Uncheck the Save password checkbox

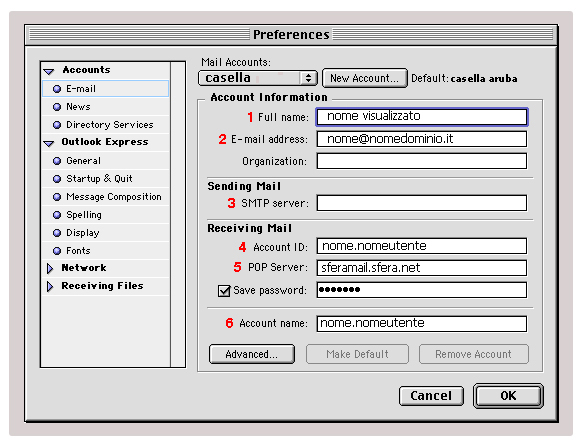(224, 290)
